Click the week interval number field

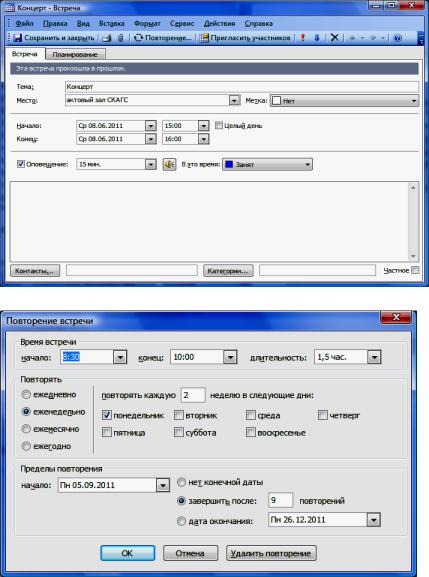[193, 395]
